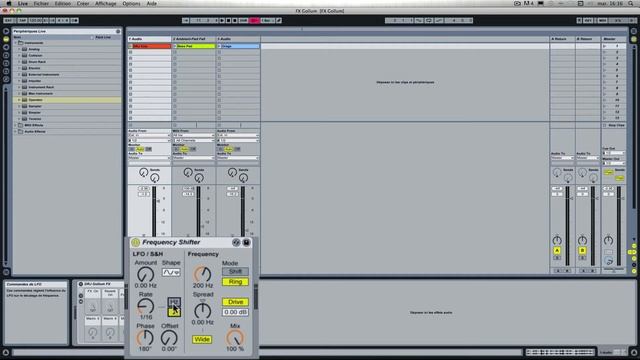
Task: Enable Draw Mode pencil in toolbar
Action: (x=279, y=20)
